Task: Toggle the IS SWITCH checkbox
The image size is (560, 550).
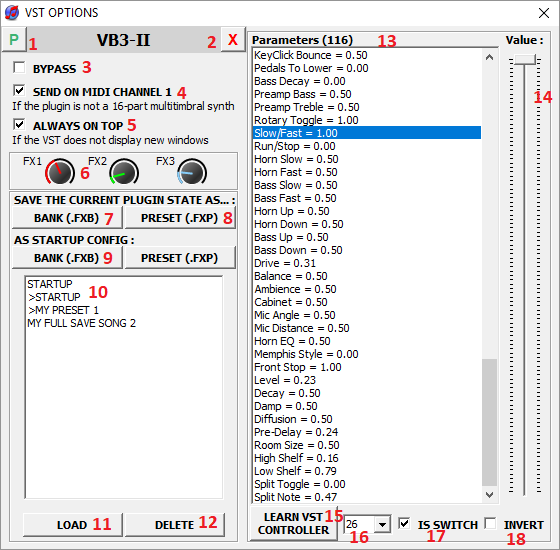Action: 404,524
